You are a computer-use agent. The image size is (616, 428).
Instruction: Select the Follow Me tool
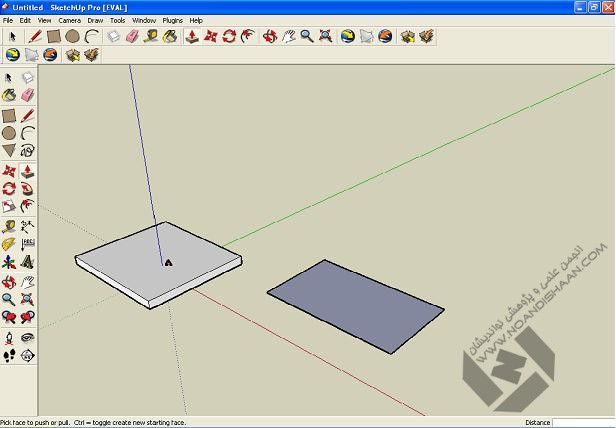point(27,188)
